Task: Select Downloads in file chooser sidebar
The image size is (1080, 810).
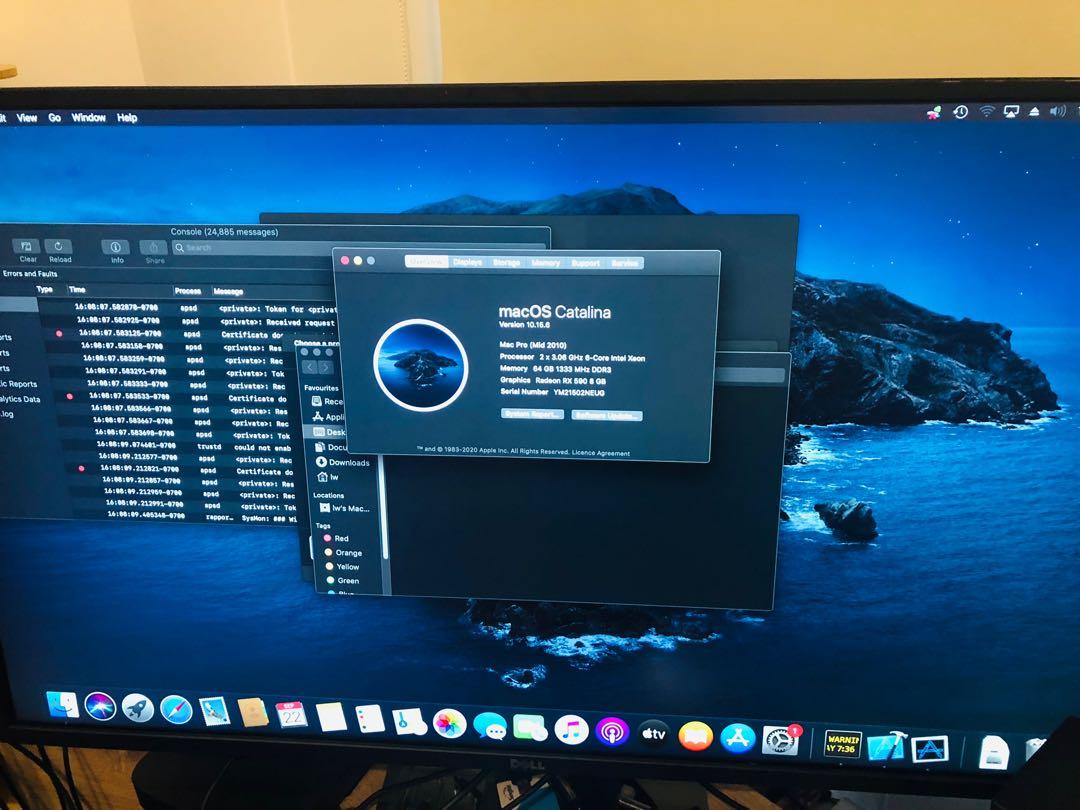Action: point(342,462)
